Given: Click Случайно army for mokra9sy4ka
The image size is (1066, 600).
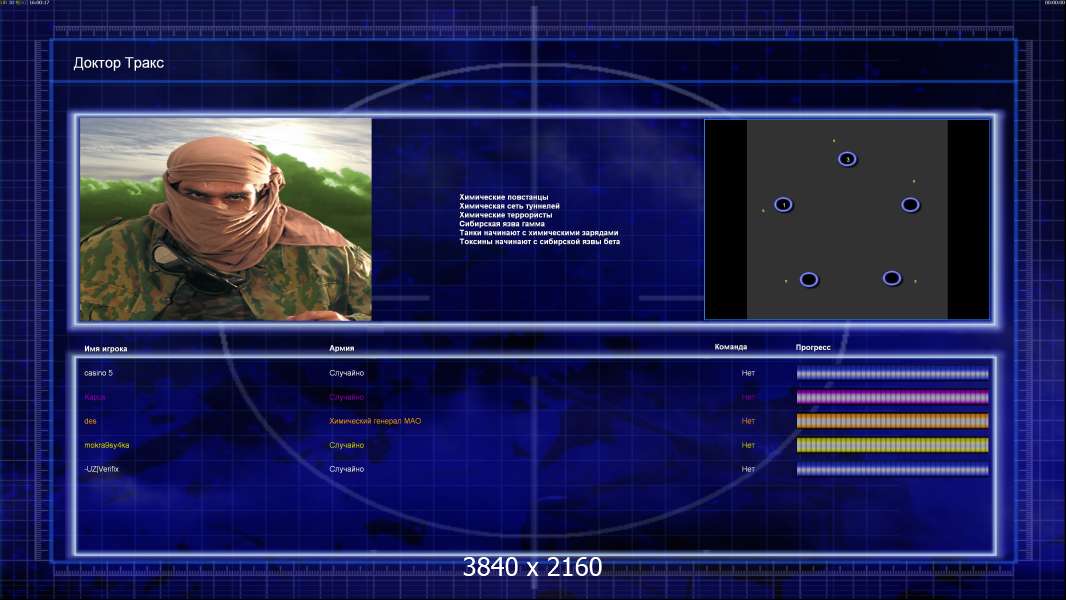Looking at the screenshot, I should tap(347, 445).
